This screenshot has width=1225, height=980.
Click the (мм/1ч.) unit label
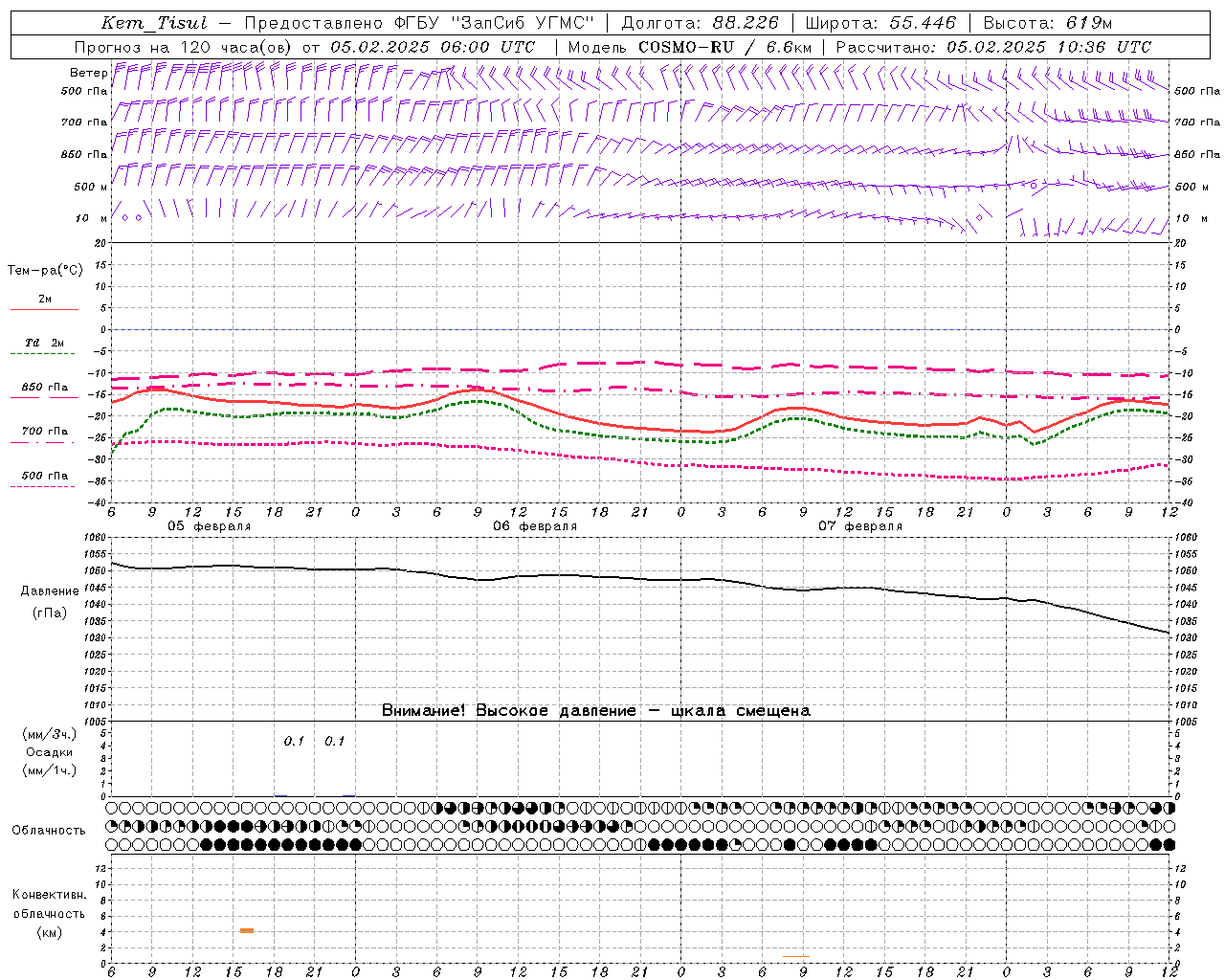(x=49, y=770)
